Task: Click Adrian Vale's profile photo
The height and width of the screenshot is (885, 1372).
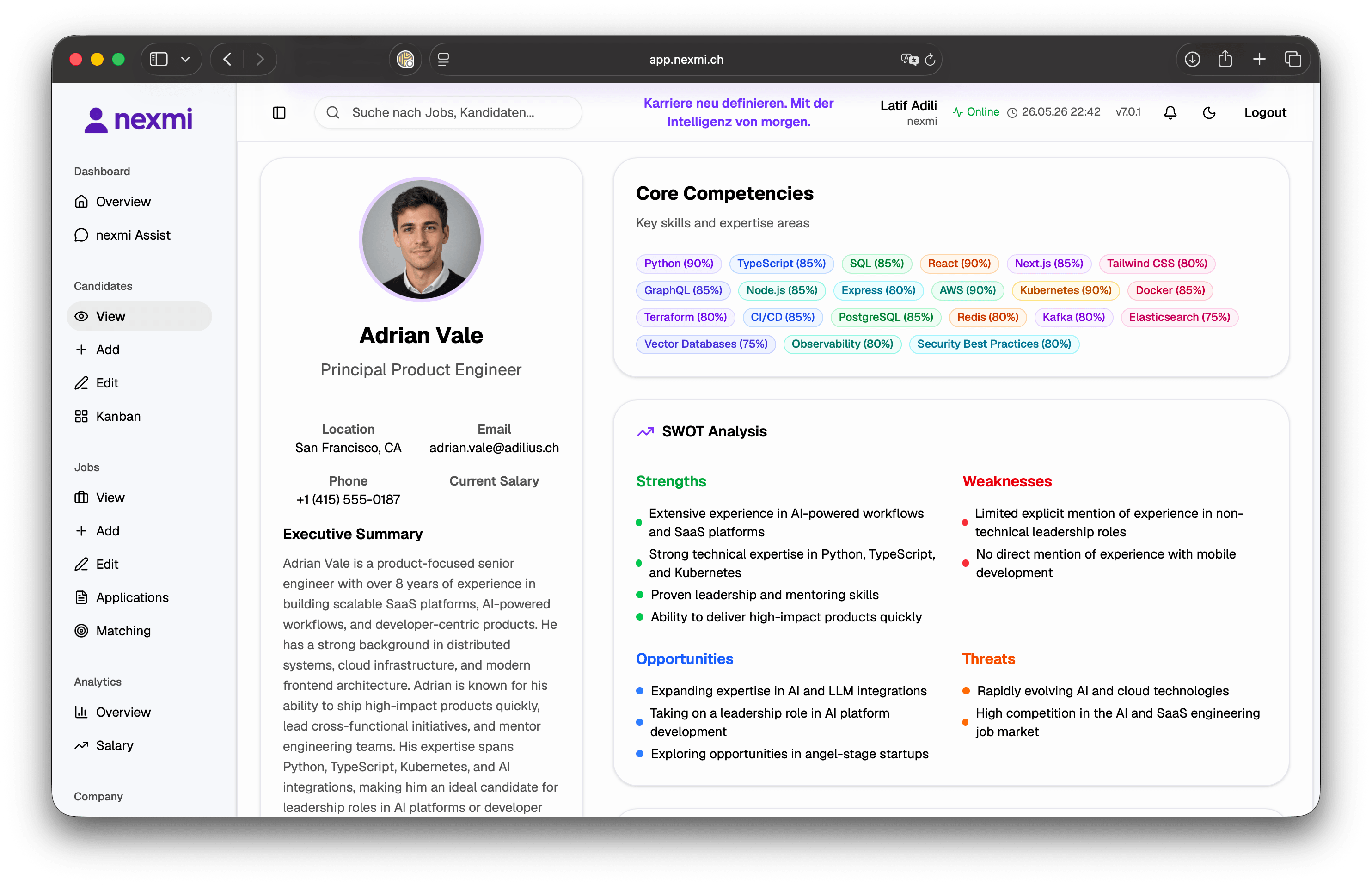Action: 421,240
